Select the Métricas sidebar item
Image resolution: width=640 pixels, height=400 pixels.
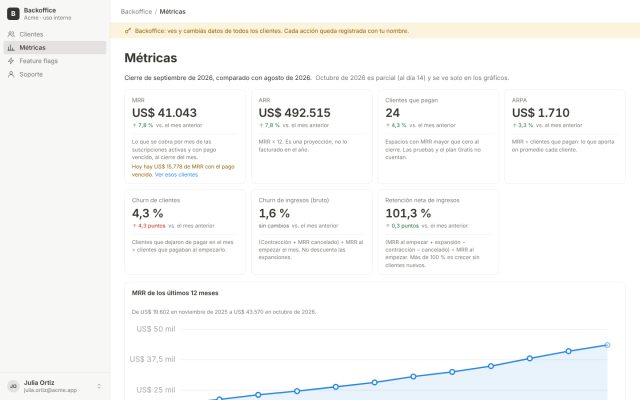click(55, 47)
